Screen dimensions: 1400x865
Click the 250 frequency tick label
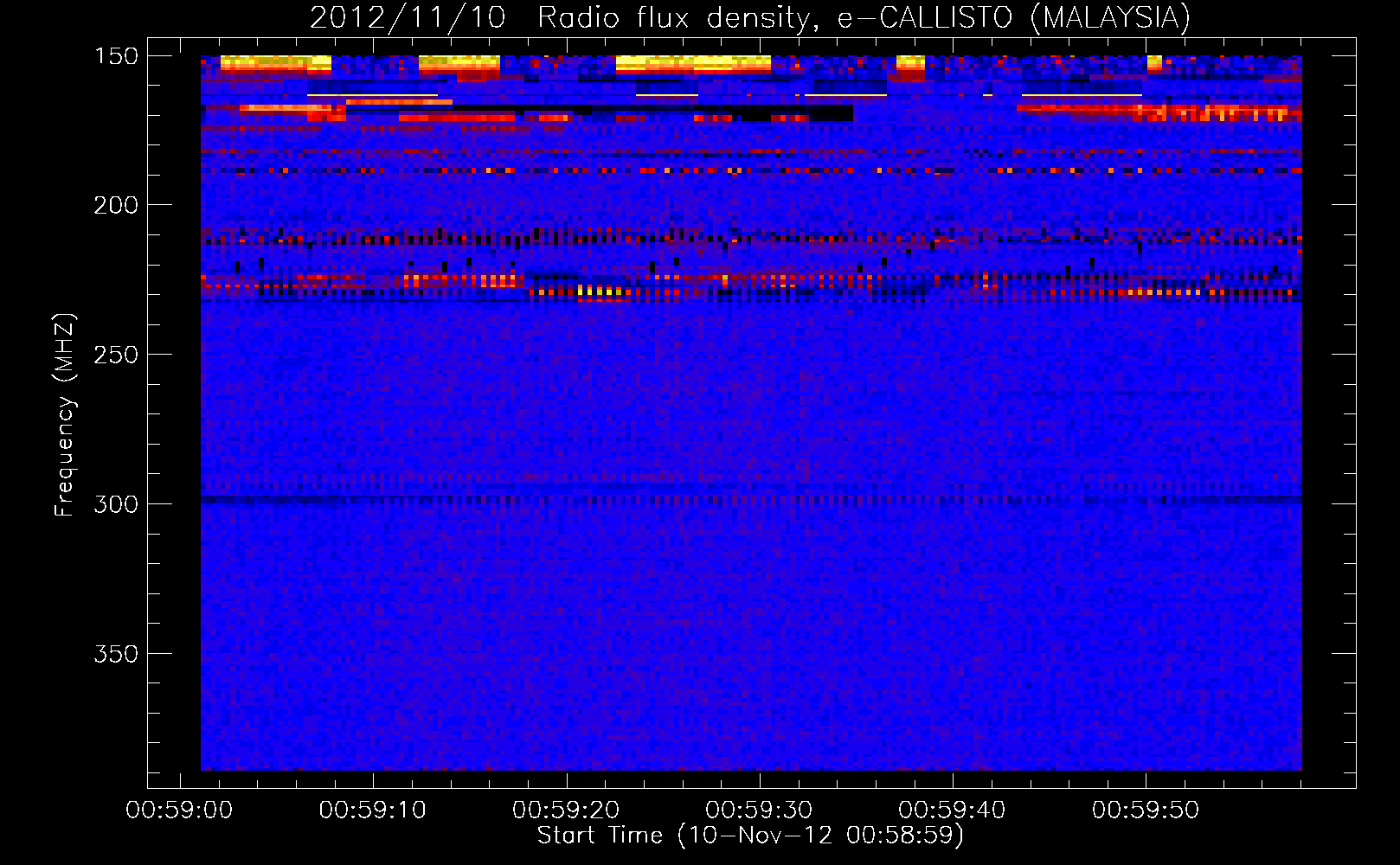click(116, 355)
